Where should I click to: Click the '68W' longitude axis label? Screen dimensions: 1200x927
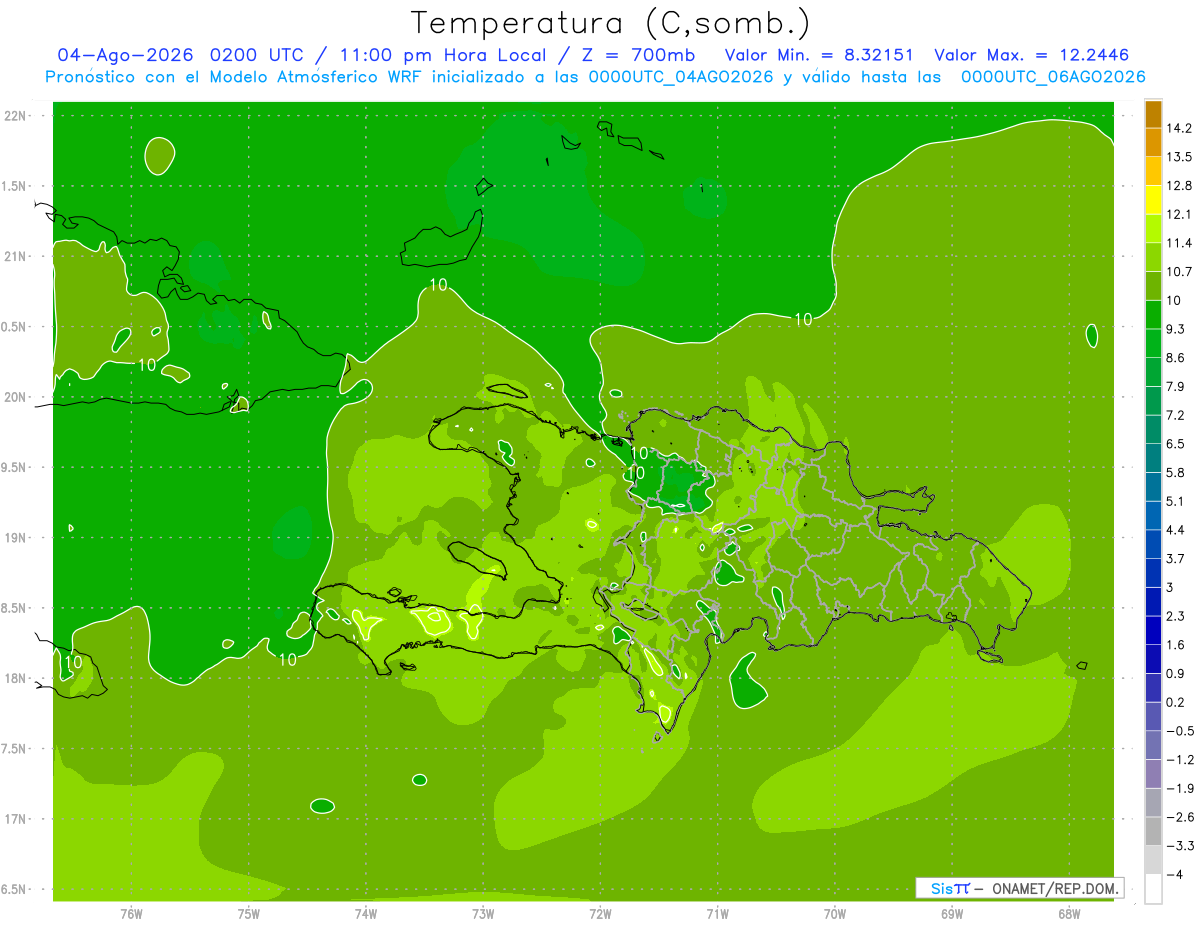point(1068,912)
